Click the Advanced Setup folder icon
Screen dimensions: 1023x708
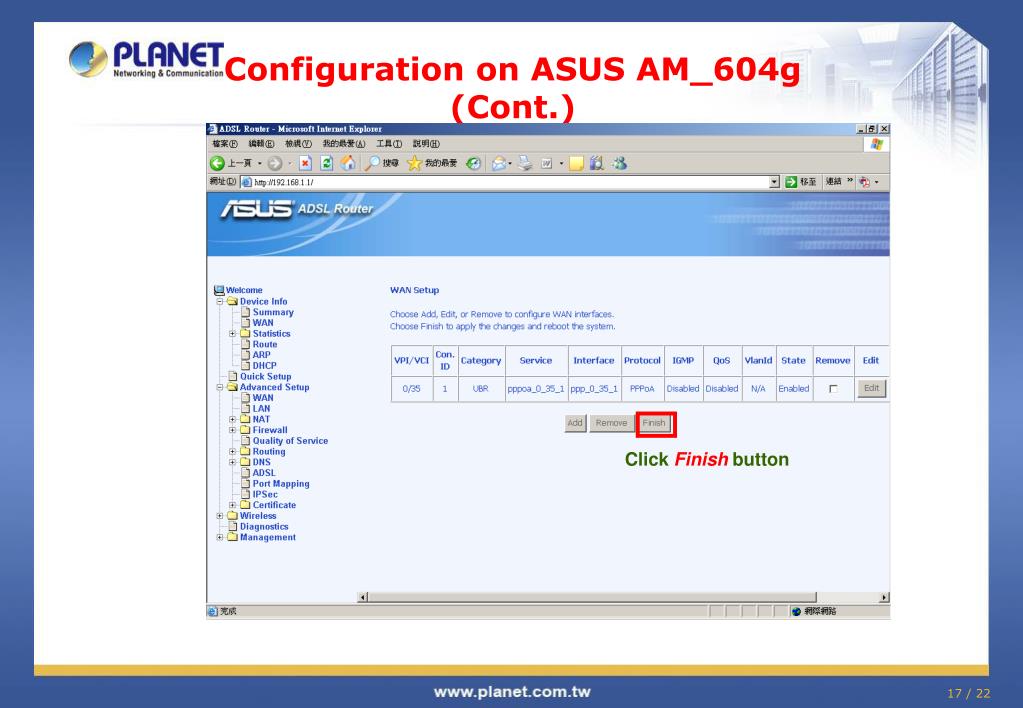pos(232,387)
